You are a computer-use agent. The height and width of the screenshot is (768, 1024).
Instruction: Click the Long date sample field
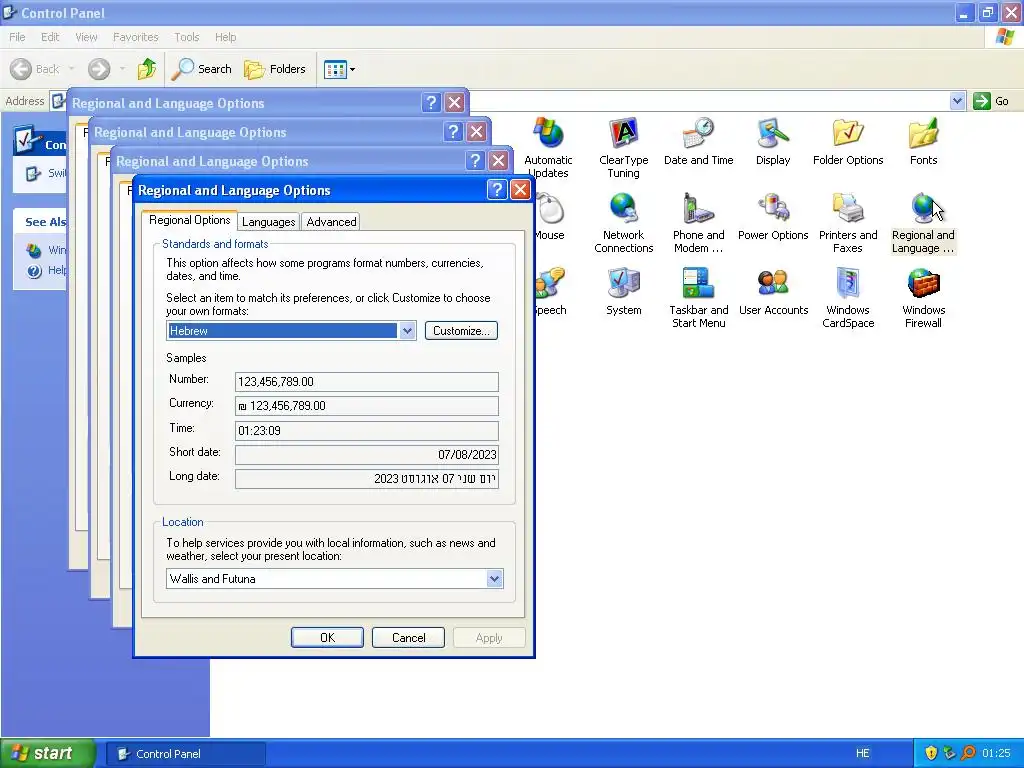366,479
